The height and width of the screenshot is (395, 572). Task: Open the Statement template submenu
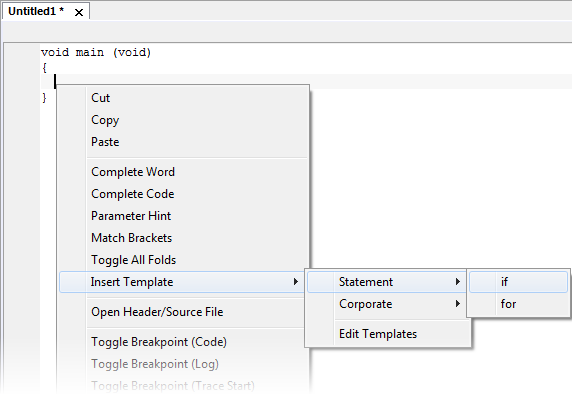(387, 282)
